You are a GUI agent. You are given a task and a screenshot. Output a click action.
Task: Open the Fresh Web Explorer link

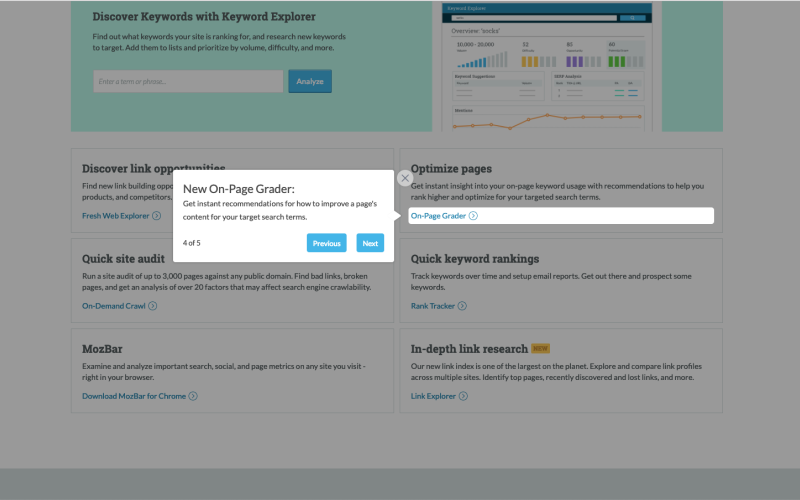(116, 216)
